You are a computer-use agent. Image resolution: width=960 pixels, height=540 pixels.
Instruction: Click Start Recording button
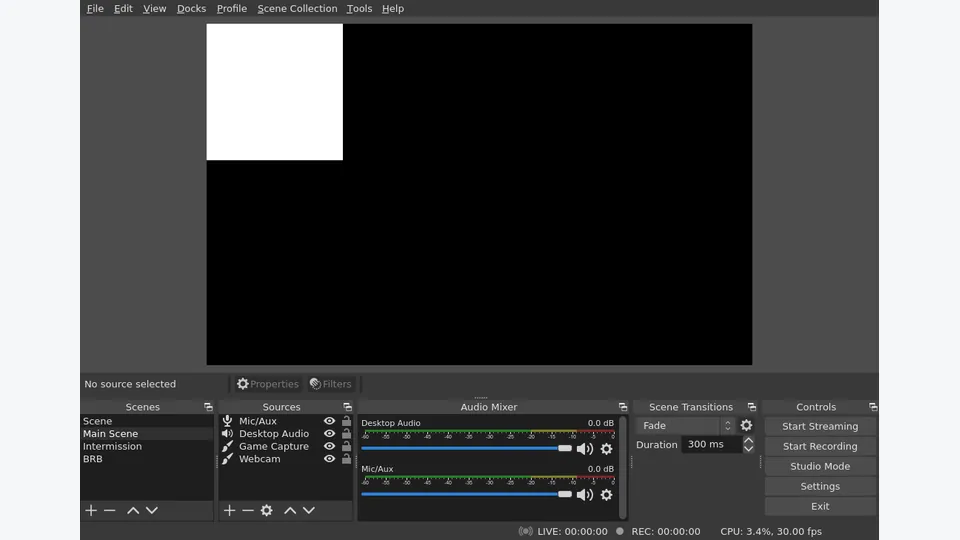(820, 446)
